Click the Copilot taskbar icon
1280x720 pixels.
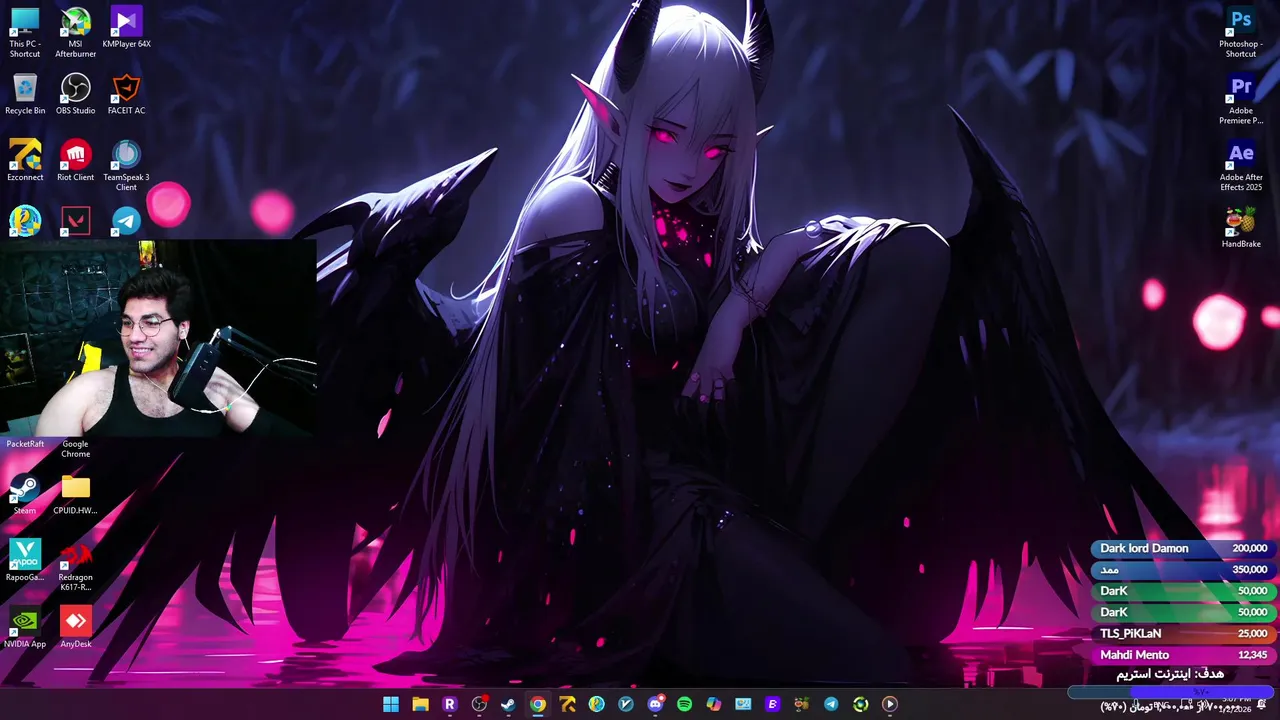(713, 704)
